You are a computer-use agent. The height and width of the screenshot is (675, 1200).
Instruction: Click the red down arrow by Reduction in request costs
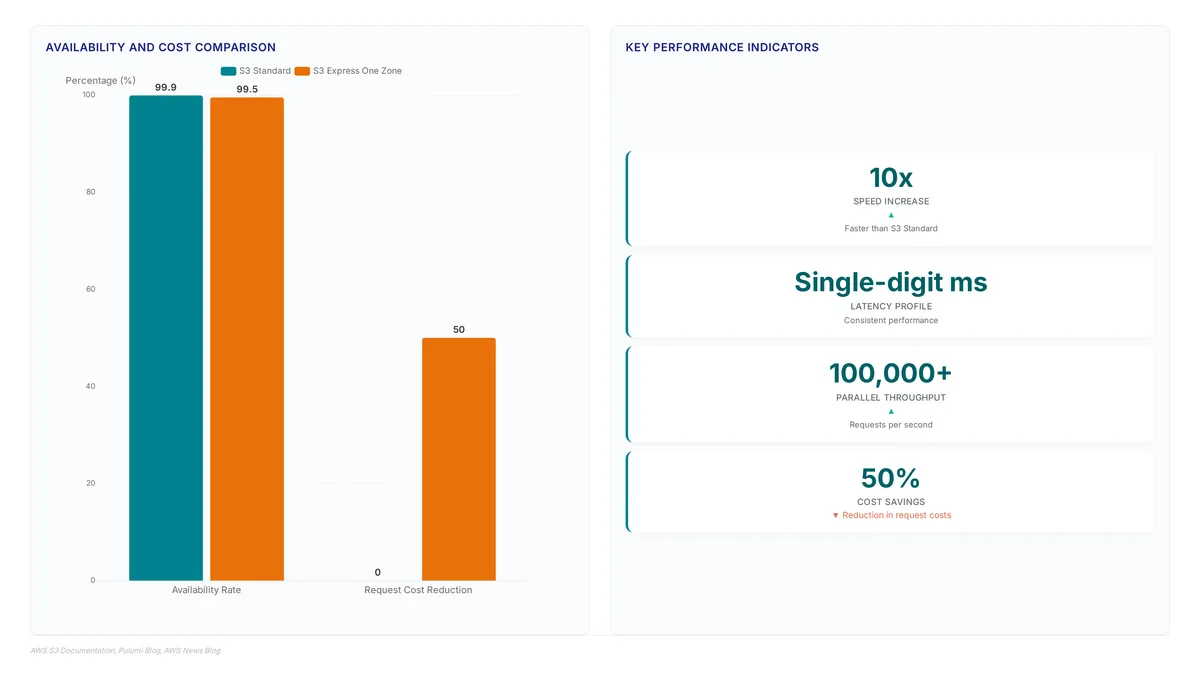[835, 515]
